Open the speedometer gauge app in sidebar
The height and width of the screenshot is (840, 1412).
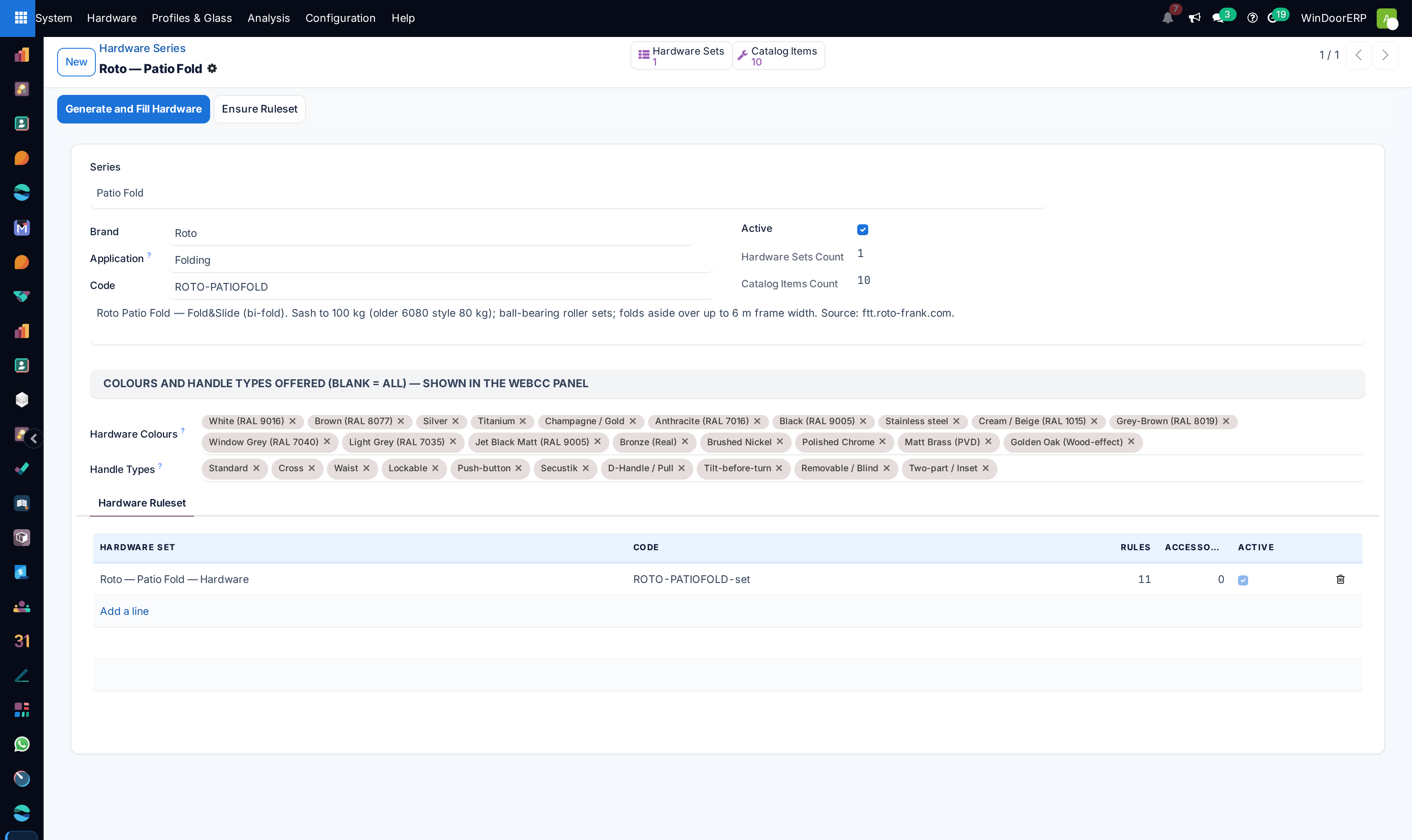coord(21,779)
